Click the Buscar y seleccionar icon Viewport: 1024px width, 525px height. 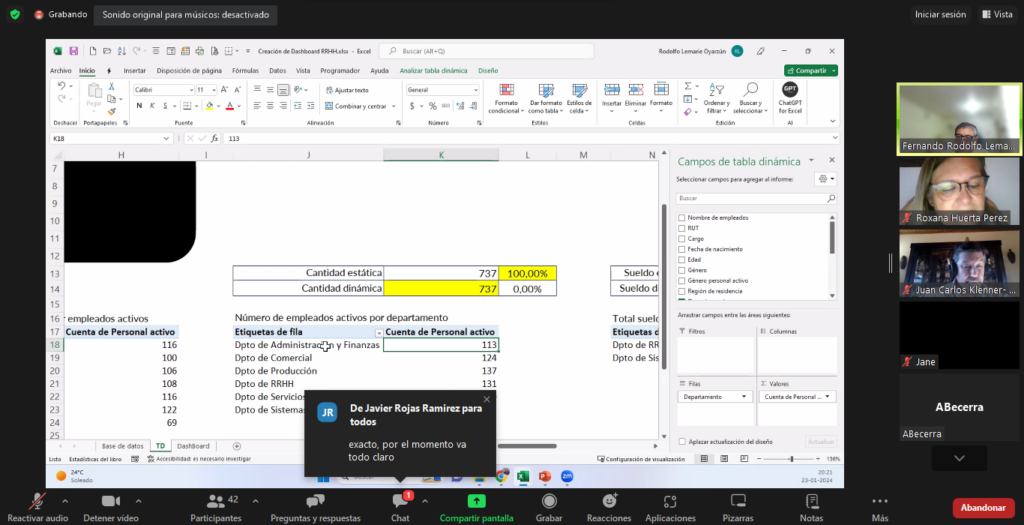coord(750,90)
